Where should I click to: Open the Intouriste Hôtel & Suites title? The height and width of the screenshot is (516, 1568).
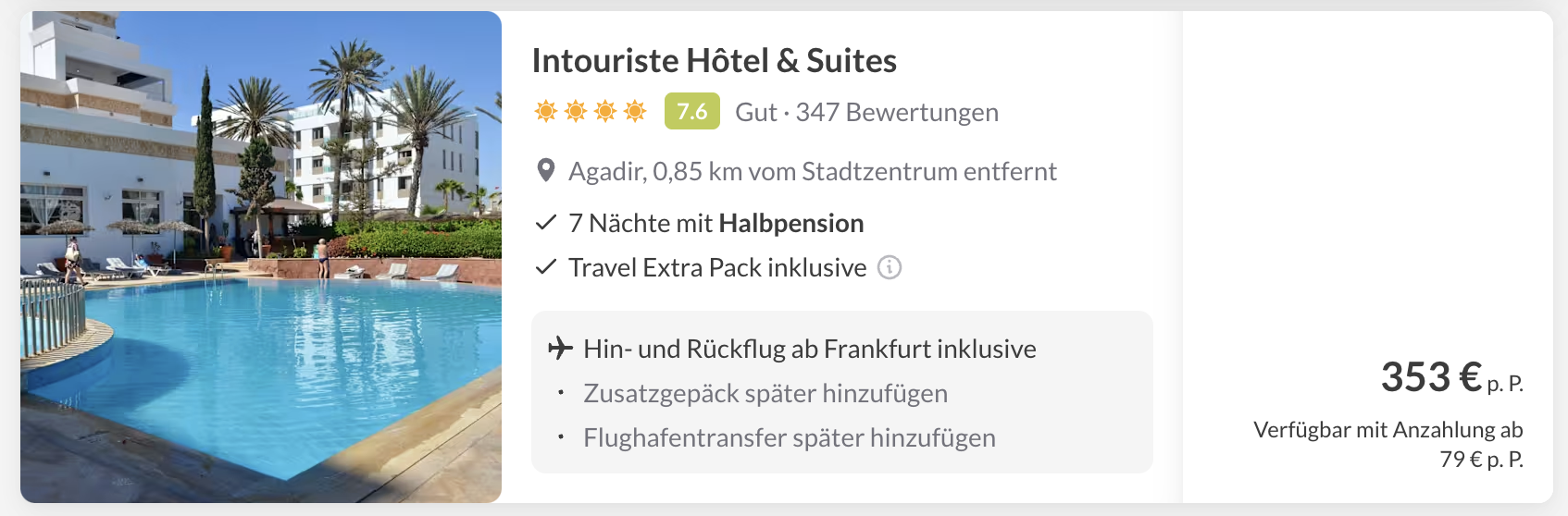click(x=714, y=61)
